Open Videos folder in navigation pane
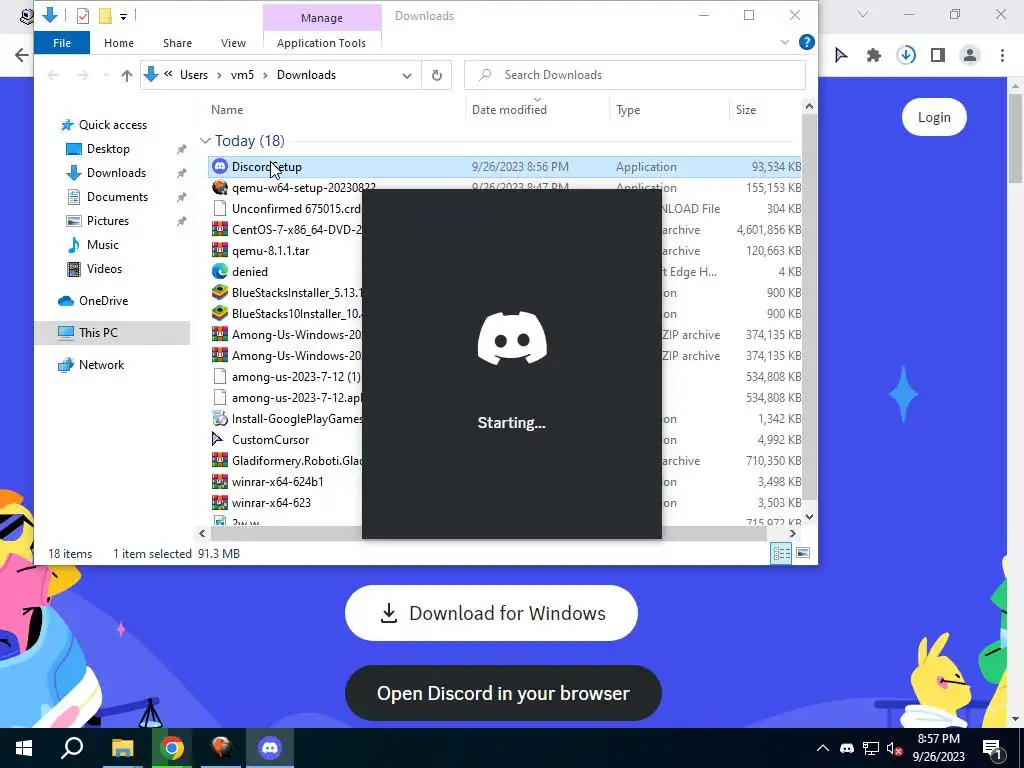Image resolution: width=1024 pixels, height=768 pixels. tap(104, 268)
